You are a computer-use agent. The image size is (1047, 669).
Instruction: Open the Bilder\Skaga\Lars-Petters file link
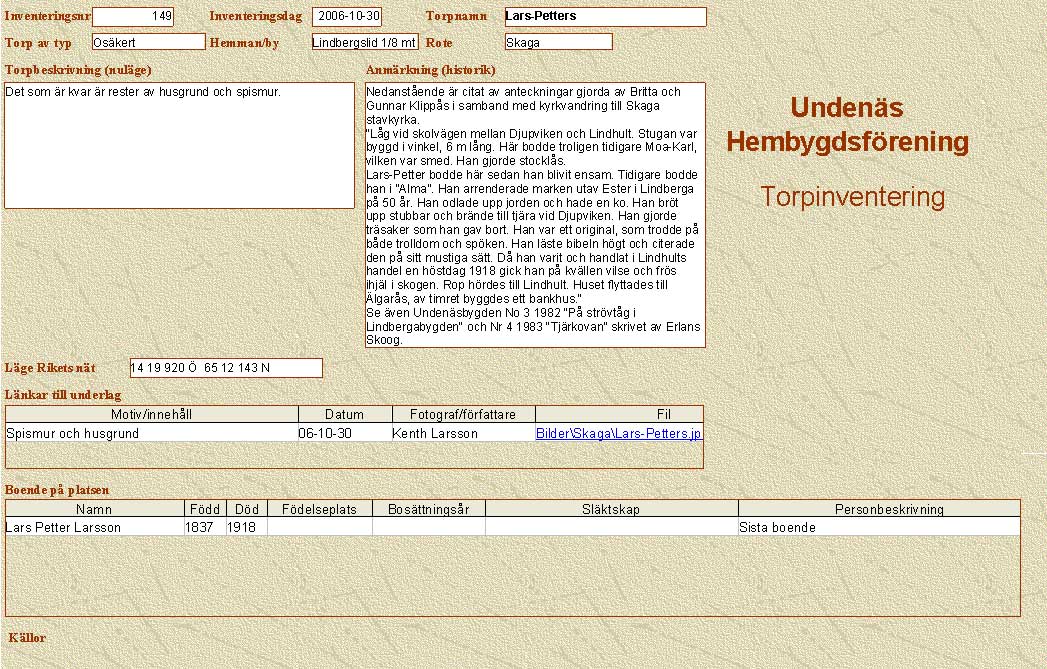619,434
